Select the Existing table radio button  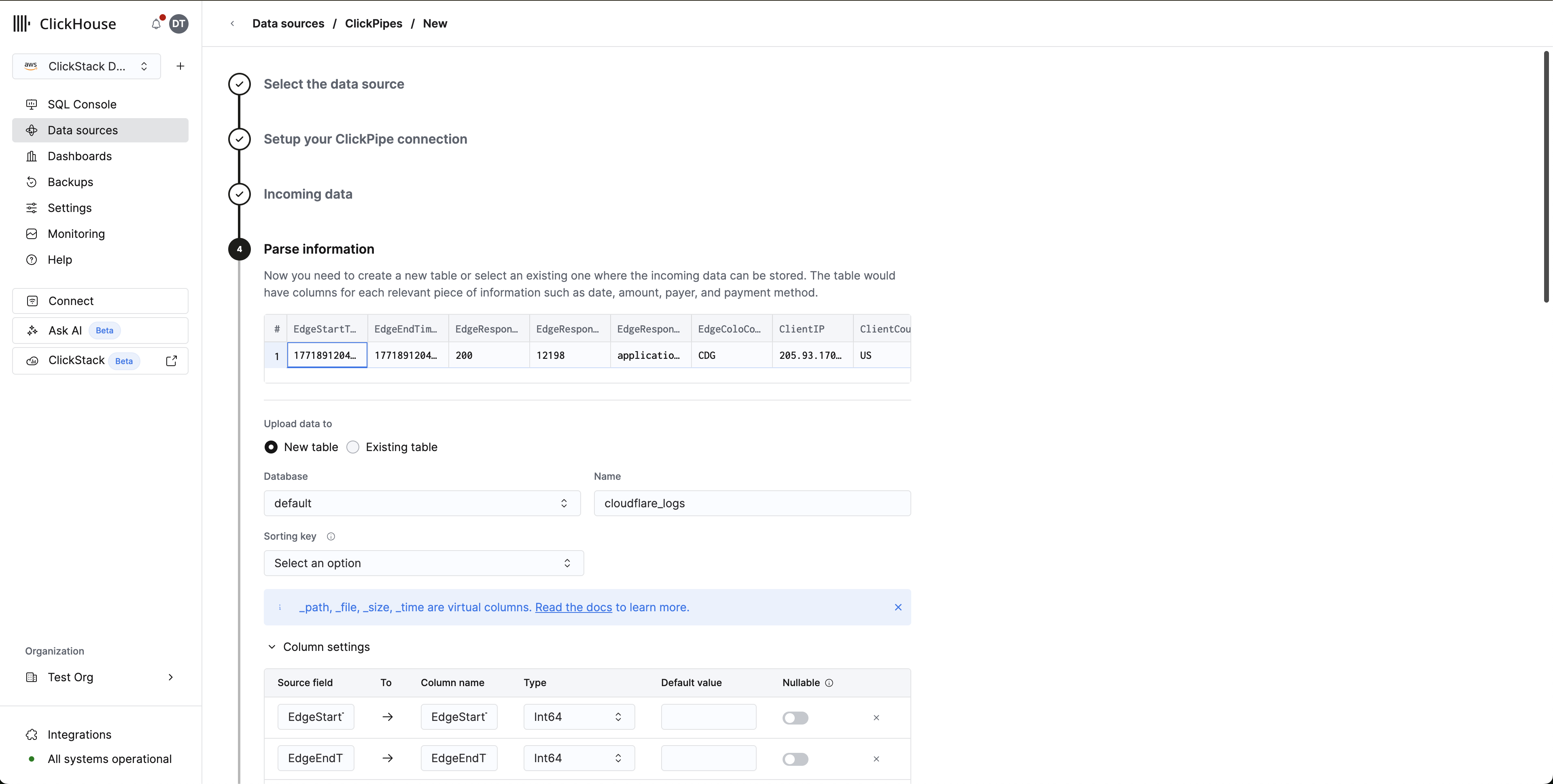353,447
